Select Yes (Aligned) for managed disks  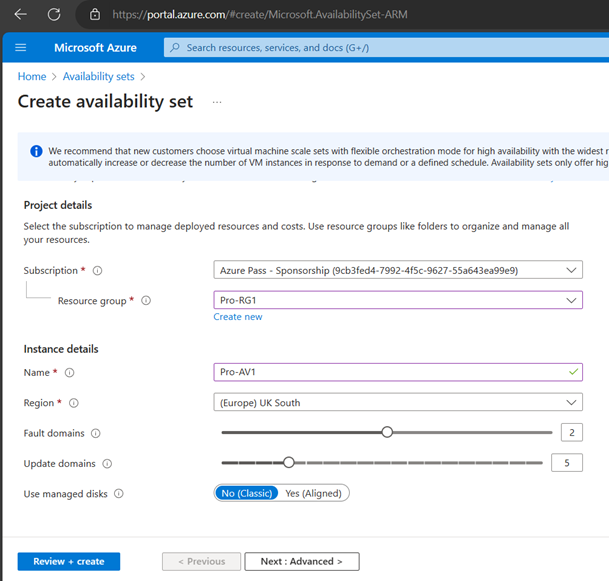click(x=314, y=493)
